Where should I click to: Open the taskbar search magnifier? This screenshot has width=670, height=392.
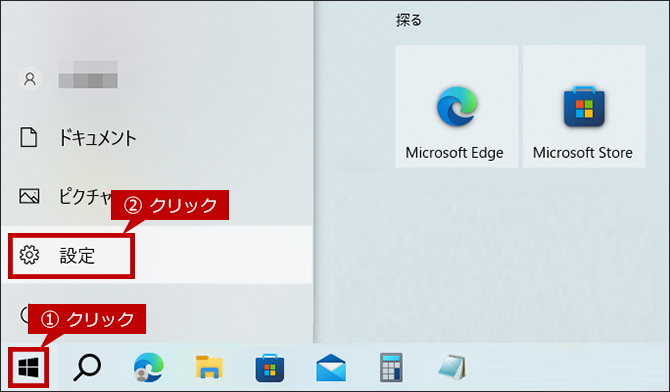click(87, 367)
